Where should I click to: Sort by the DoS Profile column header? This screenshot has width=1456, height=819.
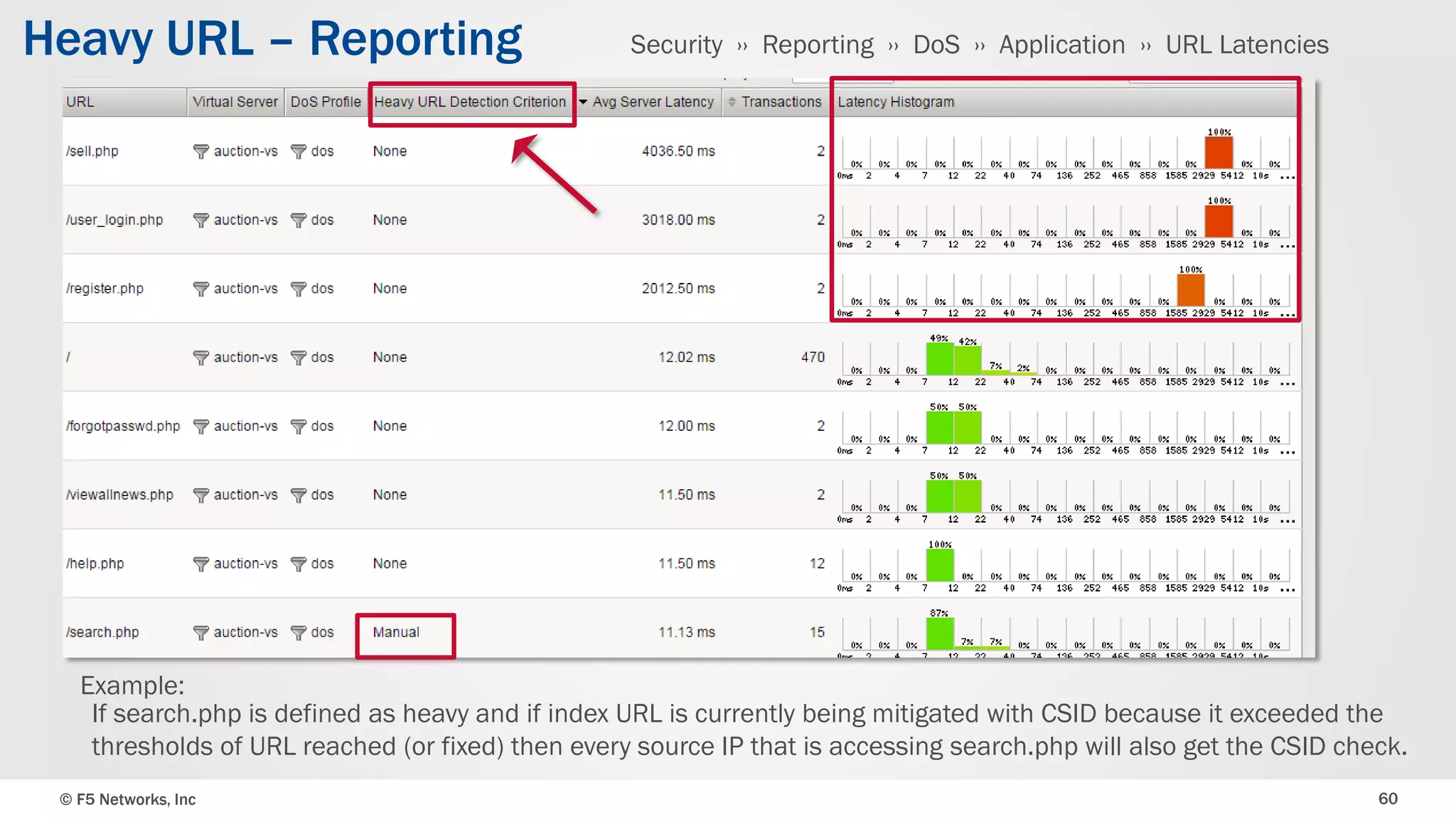click(326, 102)
